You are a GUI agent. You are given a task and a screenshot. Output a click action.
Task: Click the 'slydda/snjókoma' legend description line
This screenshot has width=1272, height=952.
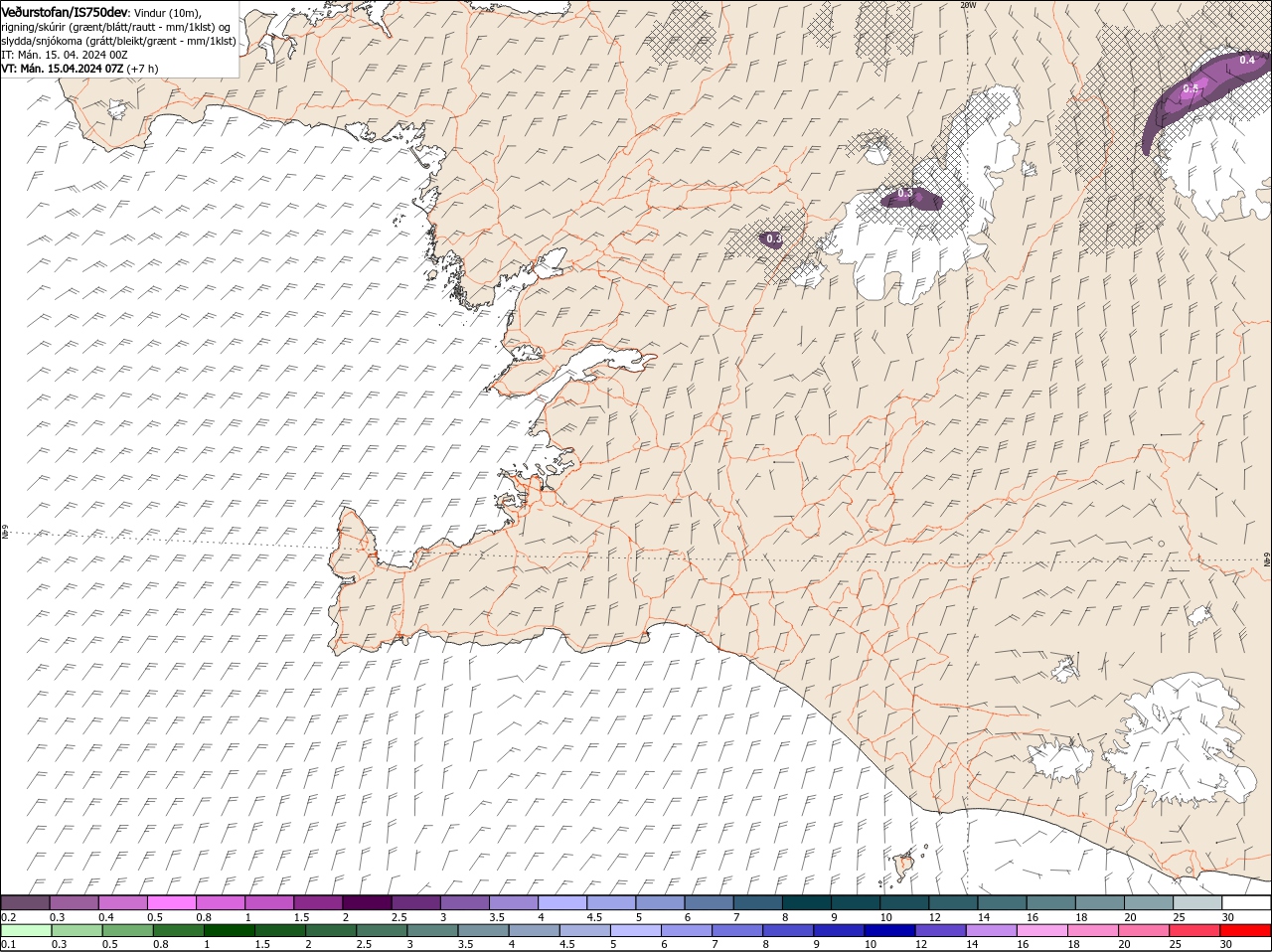click(x=119, y=41)
